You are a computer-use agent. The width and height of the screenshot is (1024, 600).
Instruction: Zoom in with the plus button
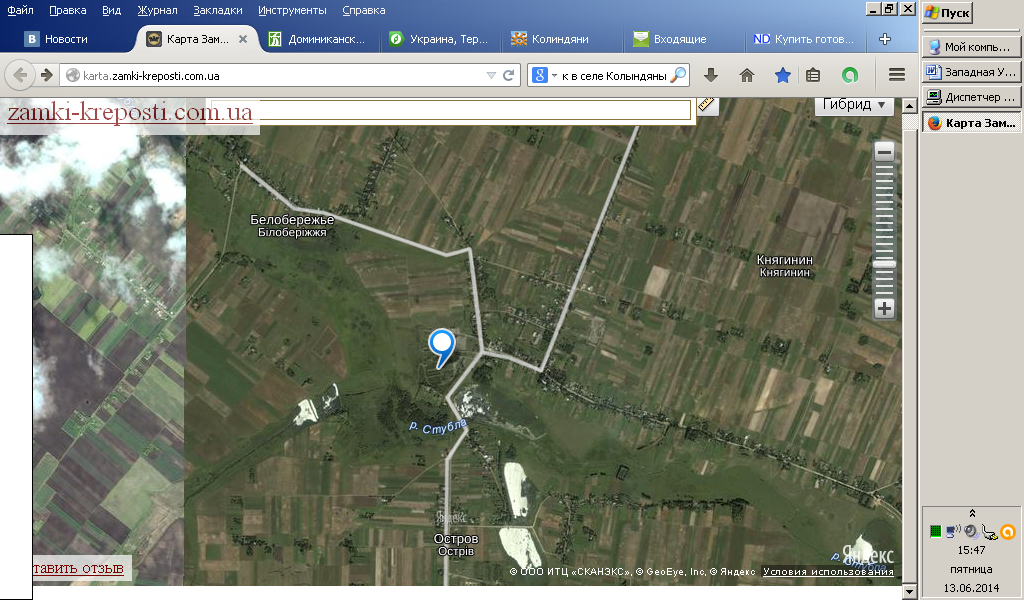coord(884,309)
